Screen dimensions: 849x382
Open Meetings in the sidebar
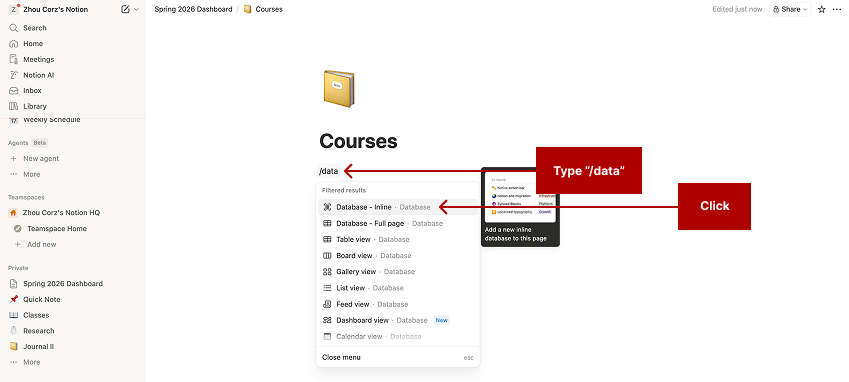pyautogui.click(x=73, y=59)
